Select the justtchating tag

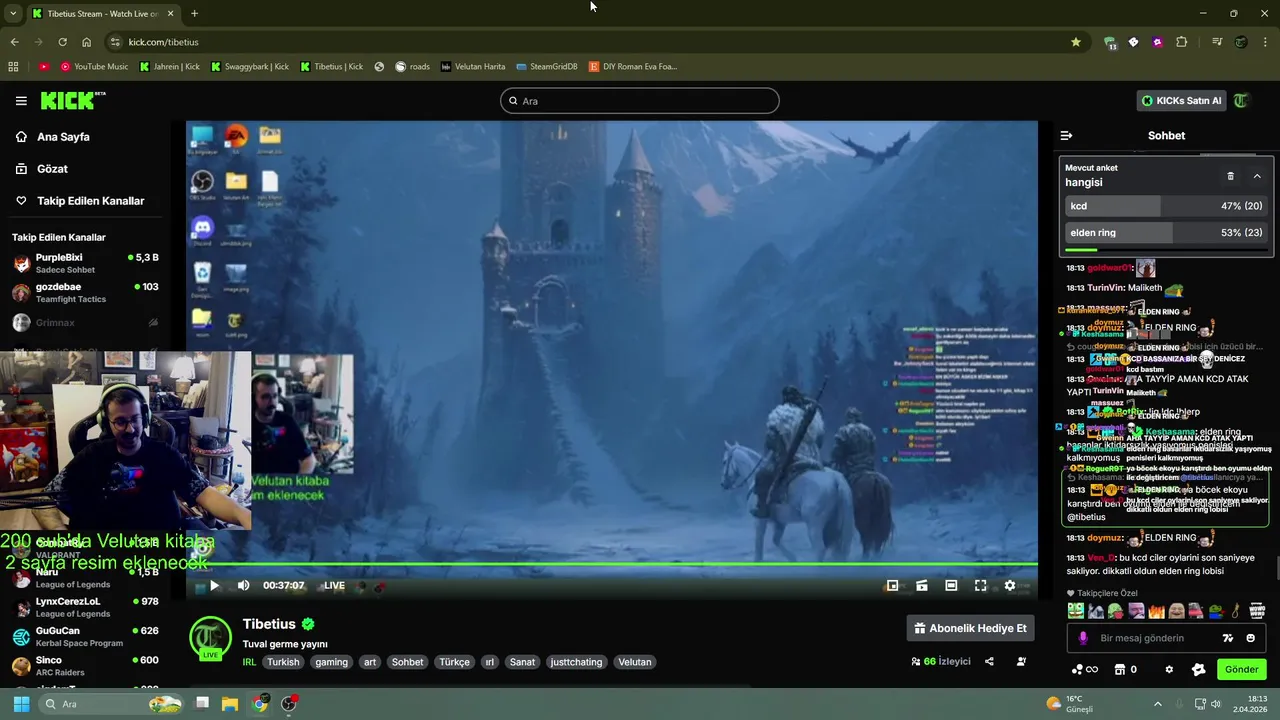pyautogui.click(x=576, y=662)
